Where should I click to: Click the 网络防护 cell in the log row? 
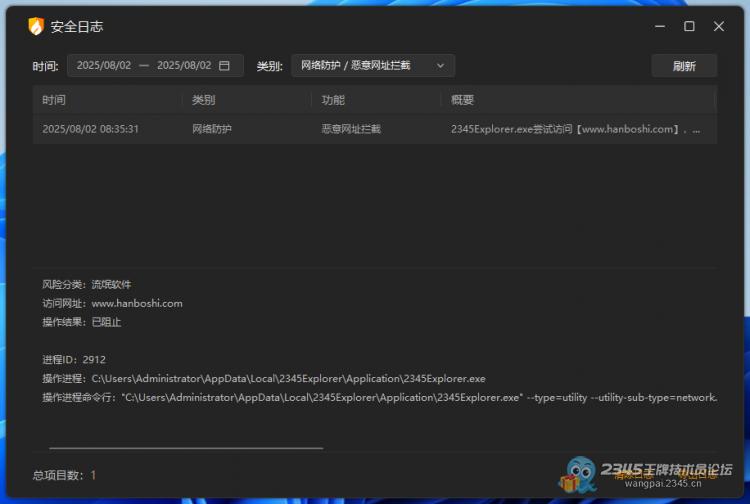[212, 129]
